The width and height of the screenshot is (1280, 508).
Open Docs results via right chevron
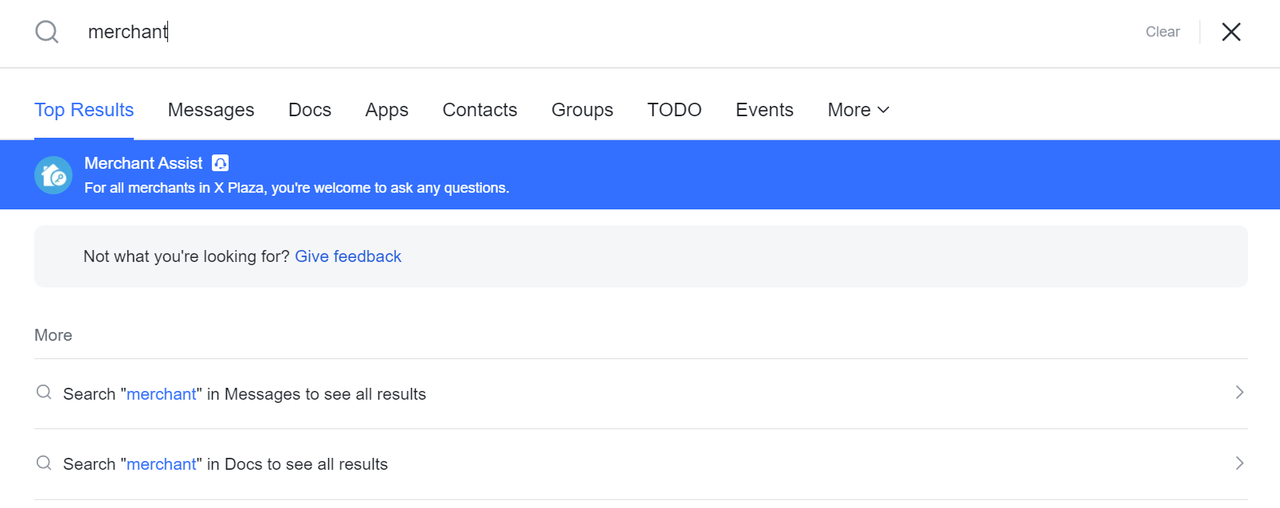click(1239, 463)
